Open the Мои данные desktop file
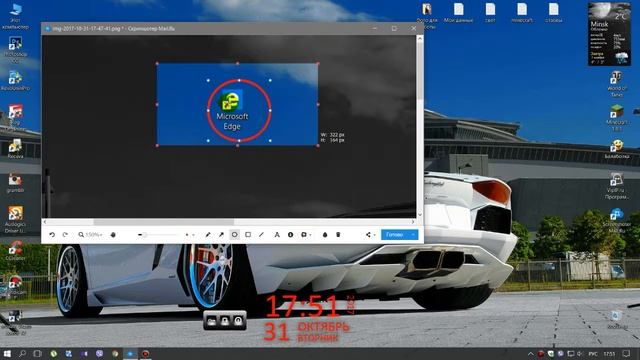 pos(458,12)
